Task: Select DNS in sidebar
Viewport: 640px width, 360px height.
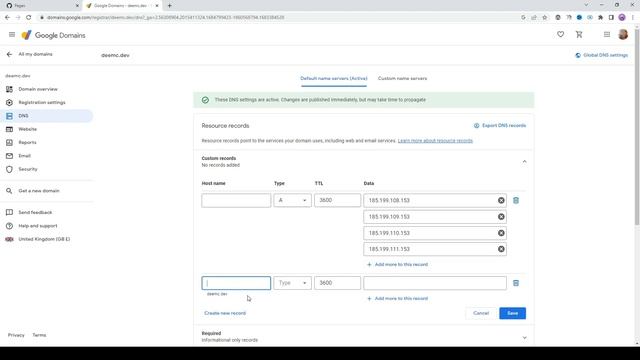Action: tap(47, 116)
